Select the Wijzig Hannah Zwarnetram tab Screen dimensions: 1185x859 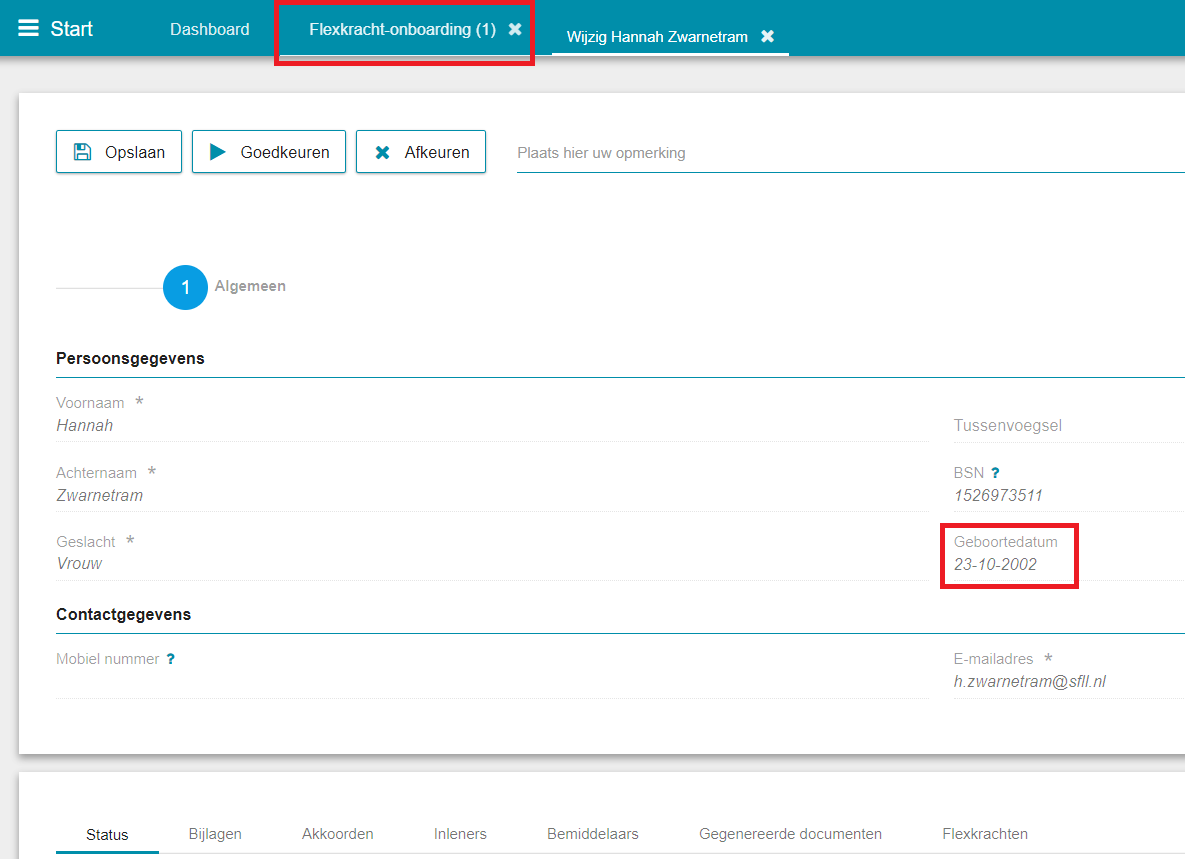[657, 37]
